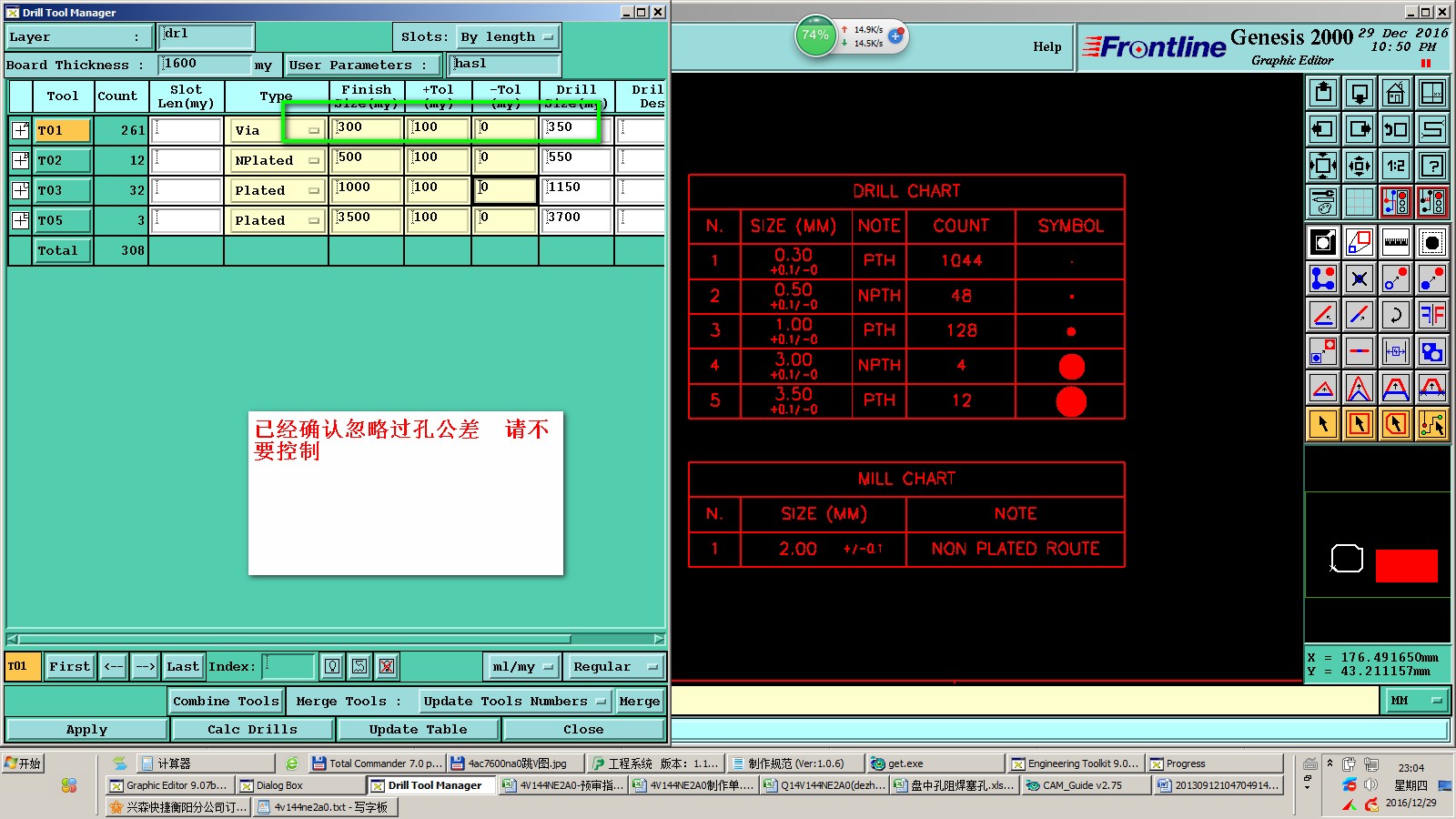Open the Update Tools Numbers dropdown

(514, 702)
